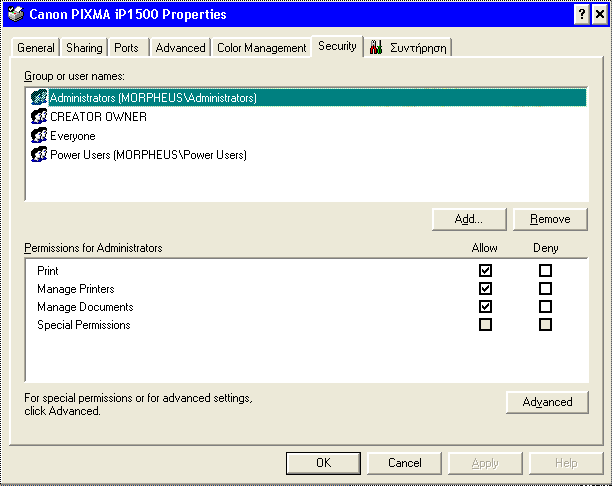Click the CREATOR OWNER user icon
The width and height of the screenshot is (612, 486).
[39, 116]
